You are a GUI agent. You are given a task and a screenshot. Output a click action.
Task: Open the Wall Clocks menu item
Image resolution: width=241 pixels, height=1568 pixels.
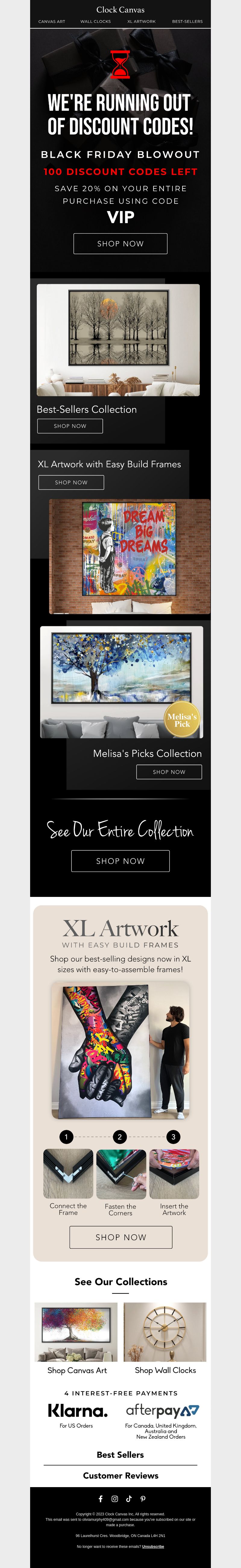96,21
